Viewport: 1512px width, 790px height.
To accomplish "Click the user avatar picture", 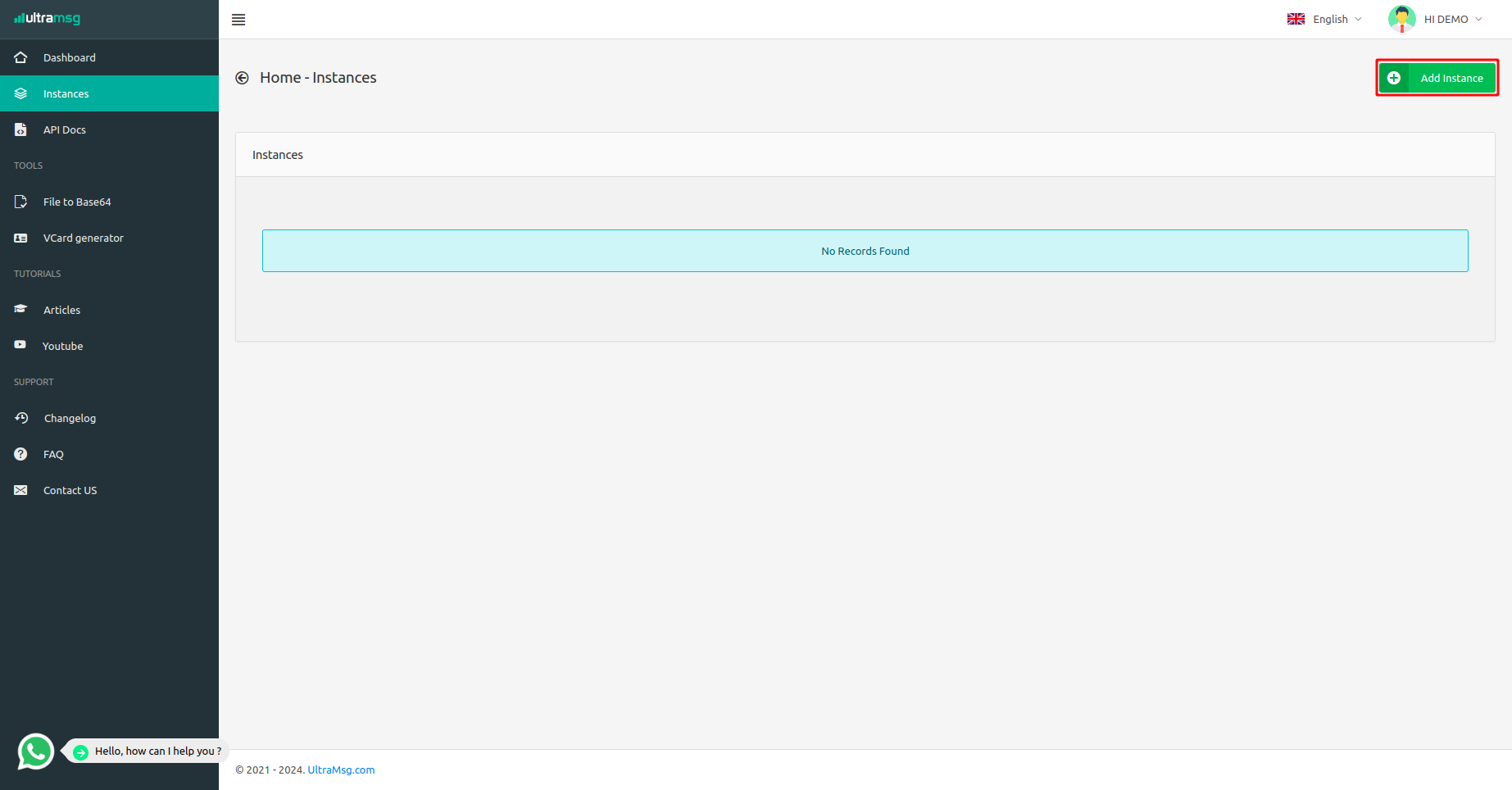I will [1402, 19].
